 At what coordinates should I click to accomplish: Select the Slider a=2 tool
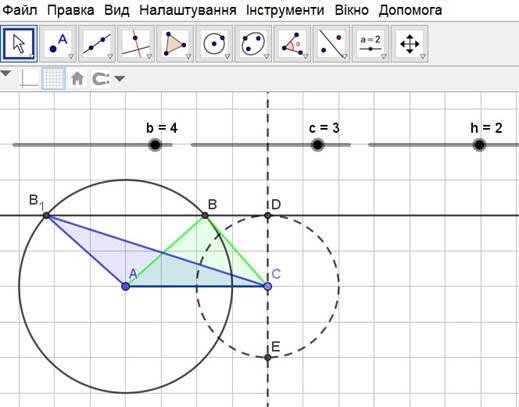[x=370, y=44]
